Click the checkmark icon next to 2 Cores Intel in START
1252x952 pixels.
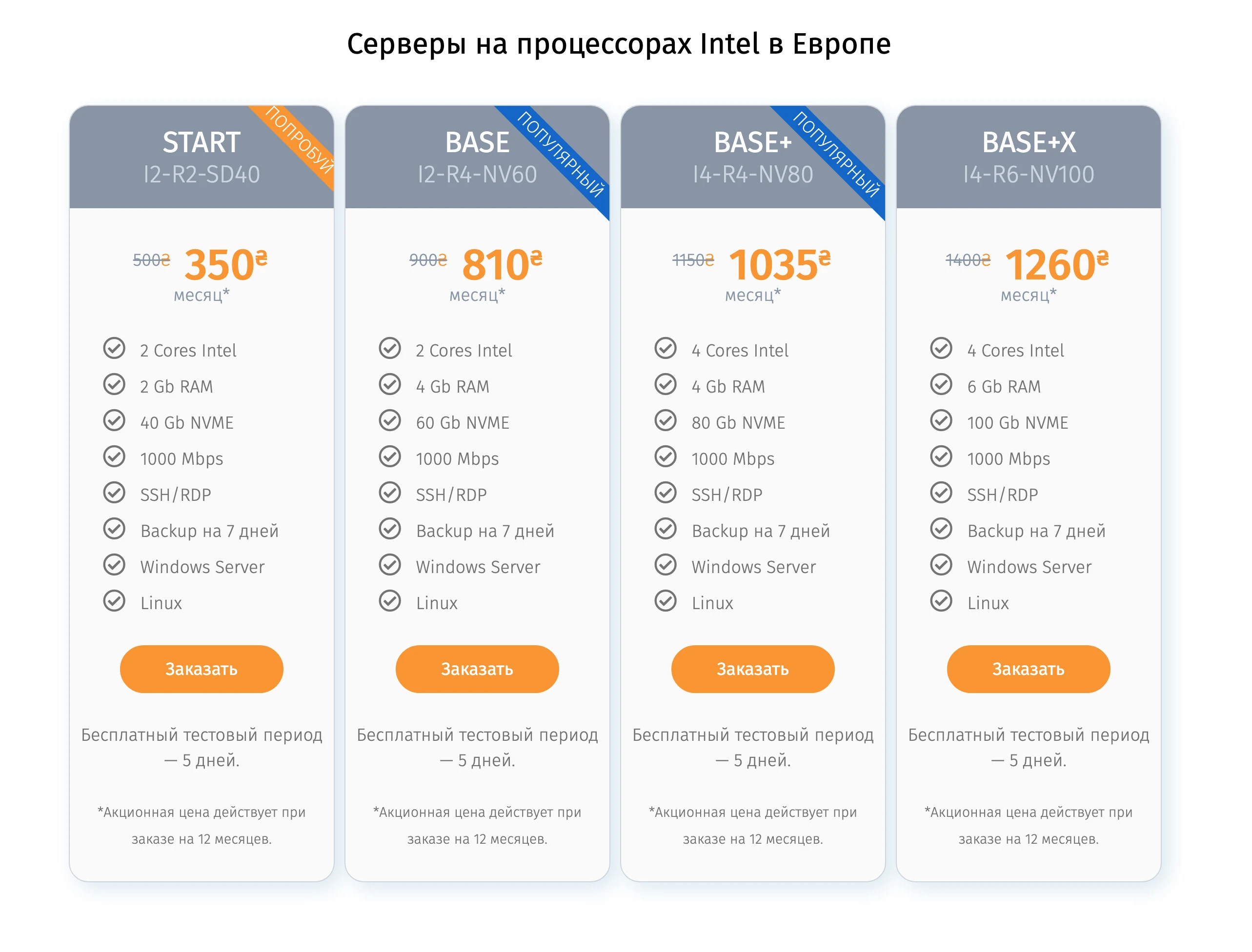115,350
